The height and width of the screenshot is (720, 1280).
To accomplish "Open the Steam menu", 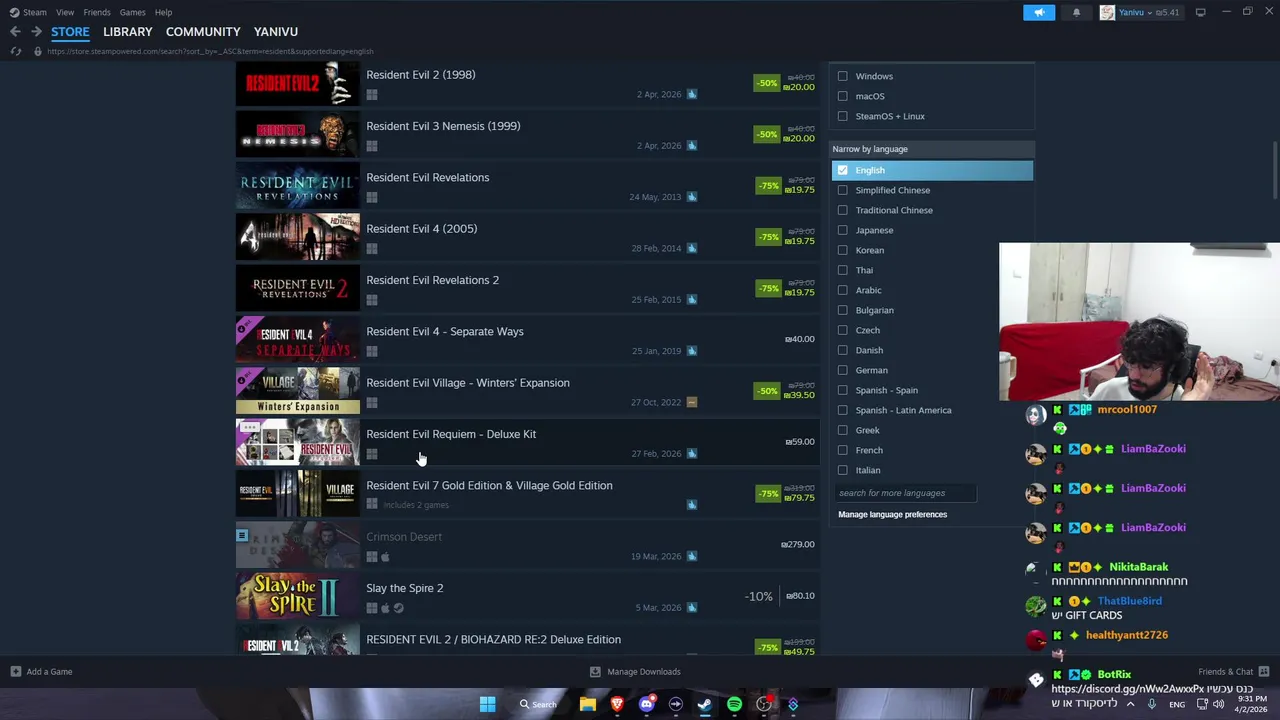I will coord(35,12).
